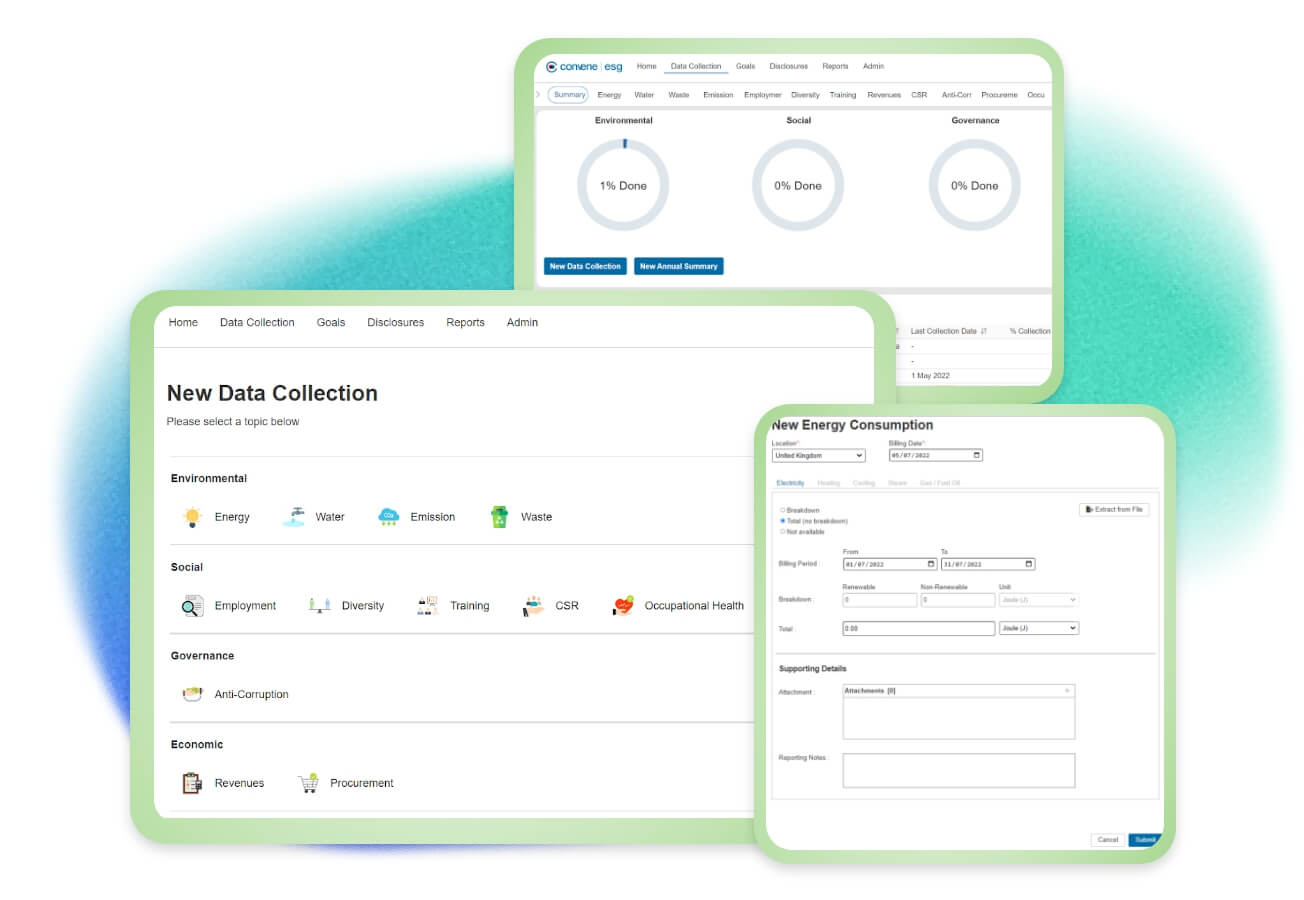Select the Procurement shopping cart icon

point(308,783)
